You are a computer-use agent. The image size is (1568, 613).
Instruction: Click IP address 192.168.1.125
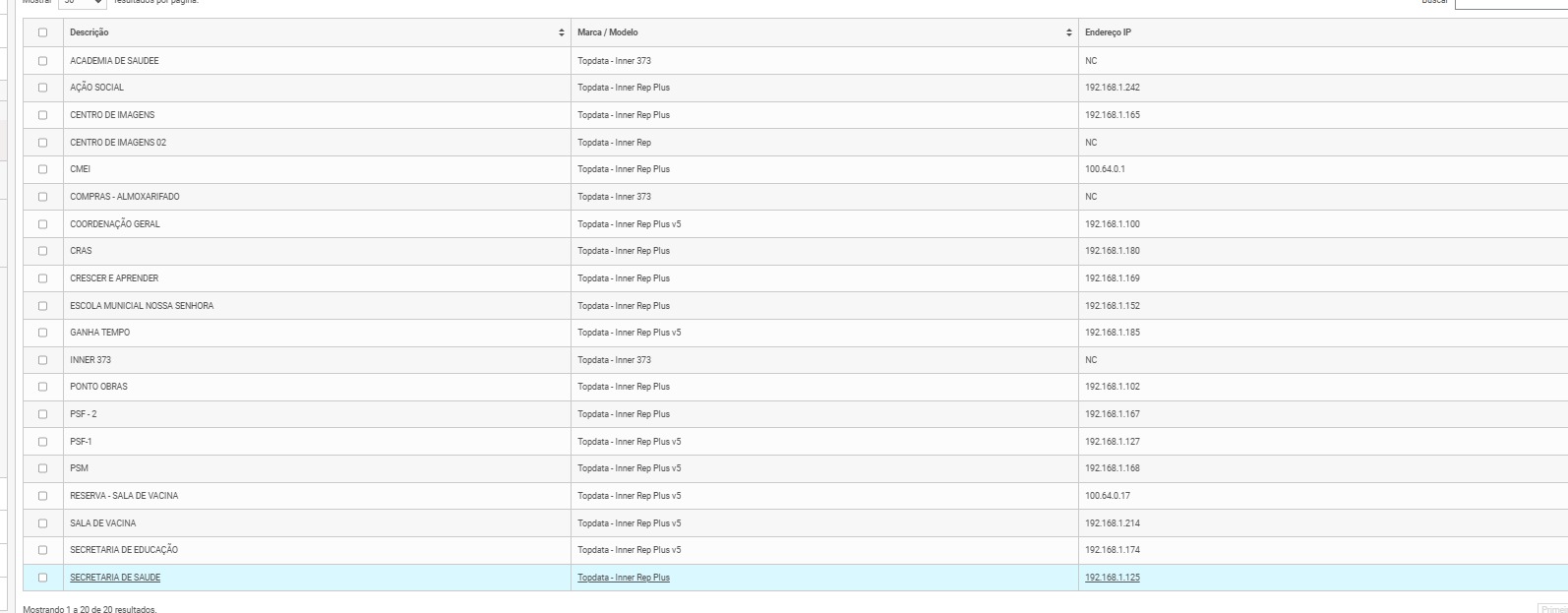tap(1112, 578)
